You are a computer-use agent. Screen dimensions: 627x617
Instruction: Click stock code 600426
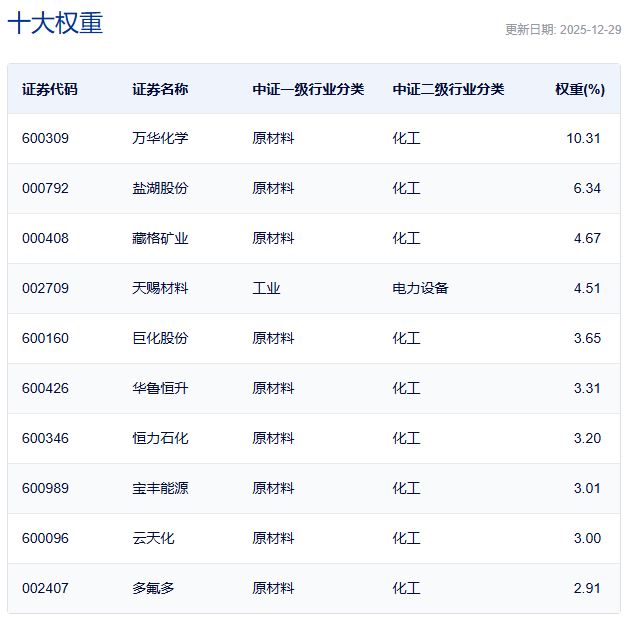45,388
